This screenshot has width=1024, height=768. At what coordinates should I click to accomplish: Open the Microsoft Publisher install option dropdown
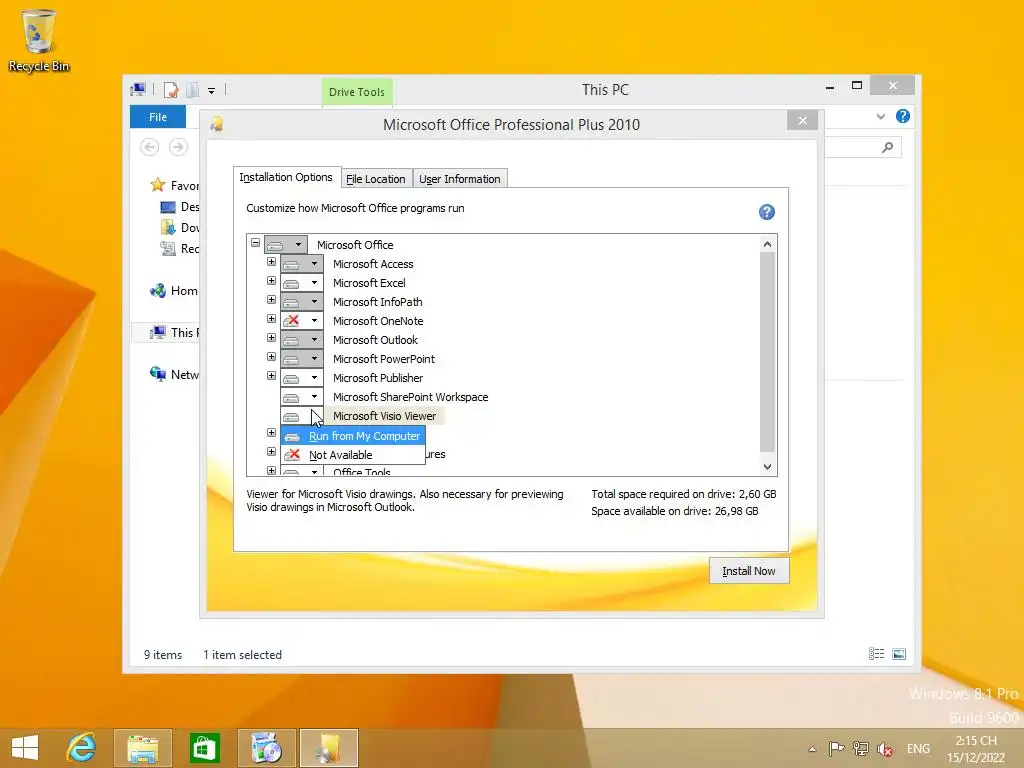(x=302, y=377)
